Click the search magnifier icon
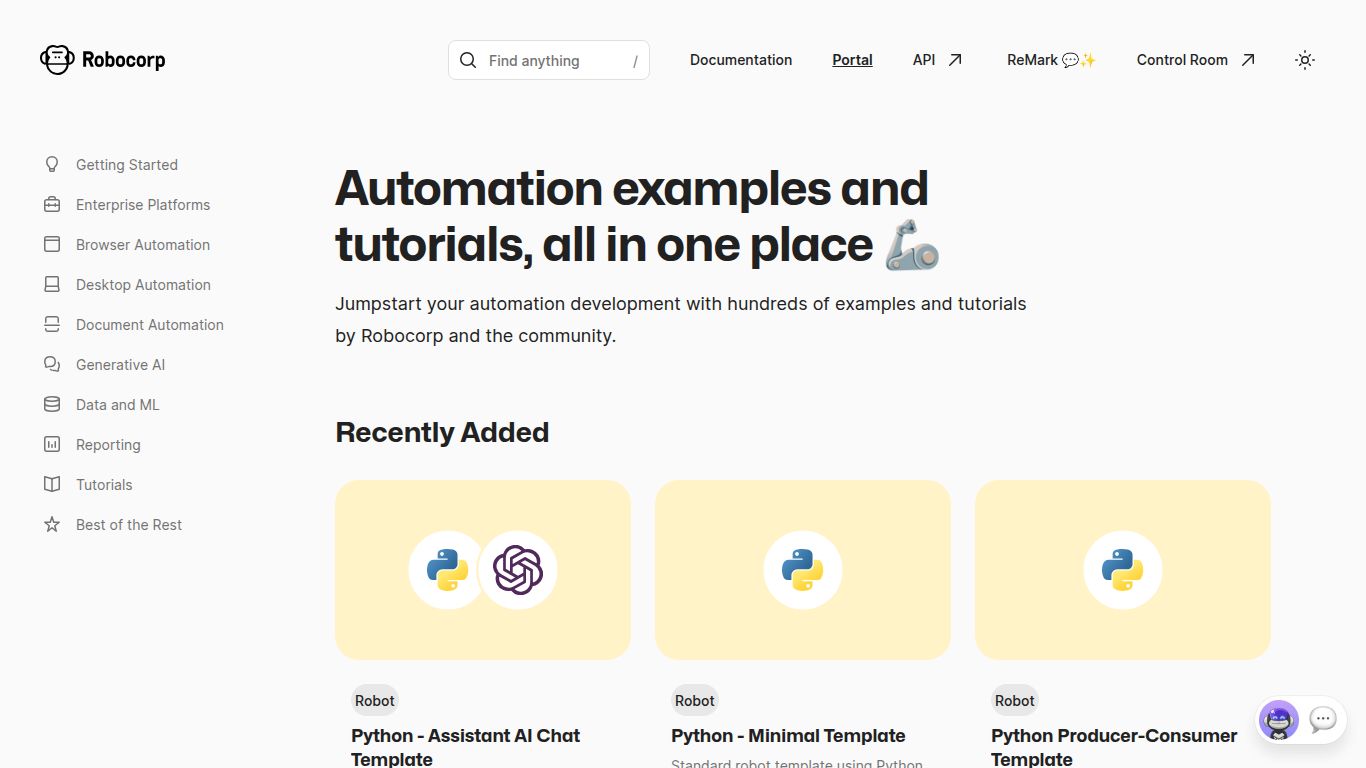Image resolution: width=1366 pixels, height=768 pixels. click(468, 60)
